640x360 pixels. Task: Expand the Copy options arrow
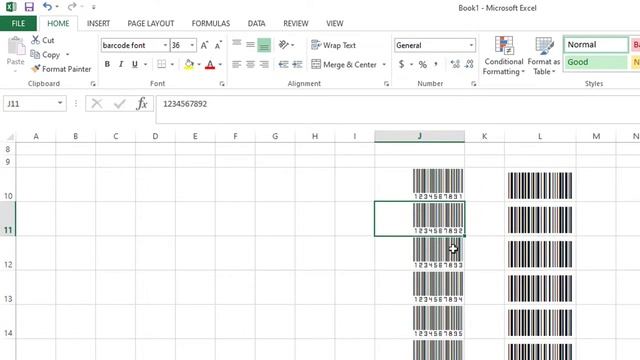tap(67, 54)
